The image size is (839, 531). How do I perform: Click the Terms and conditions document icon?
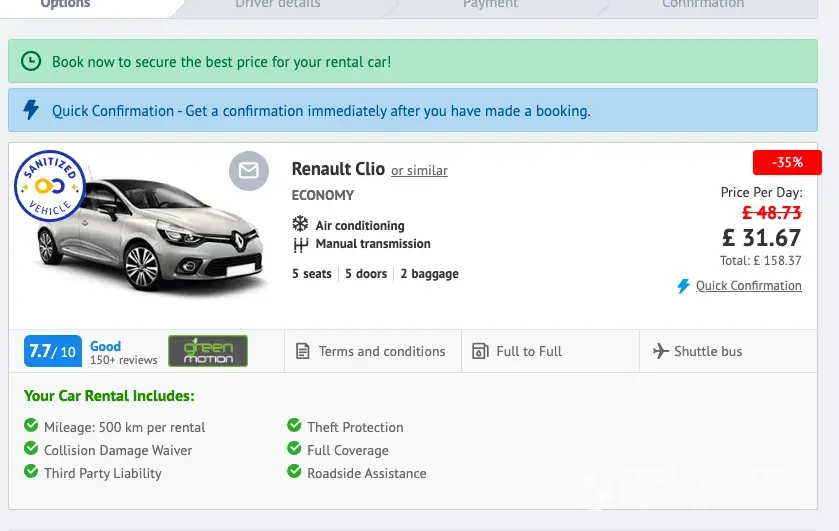coord(303,351)
